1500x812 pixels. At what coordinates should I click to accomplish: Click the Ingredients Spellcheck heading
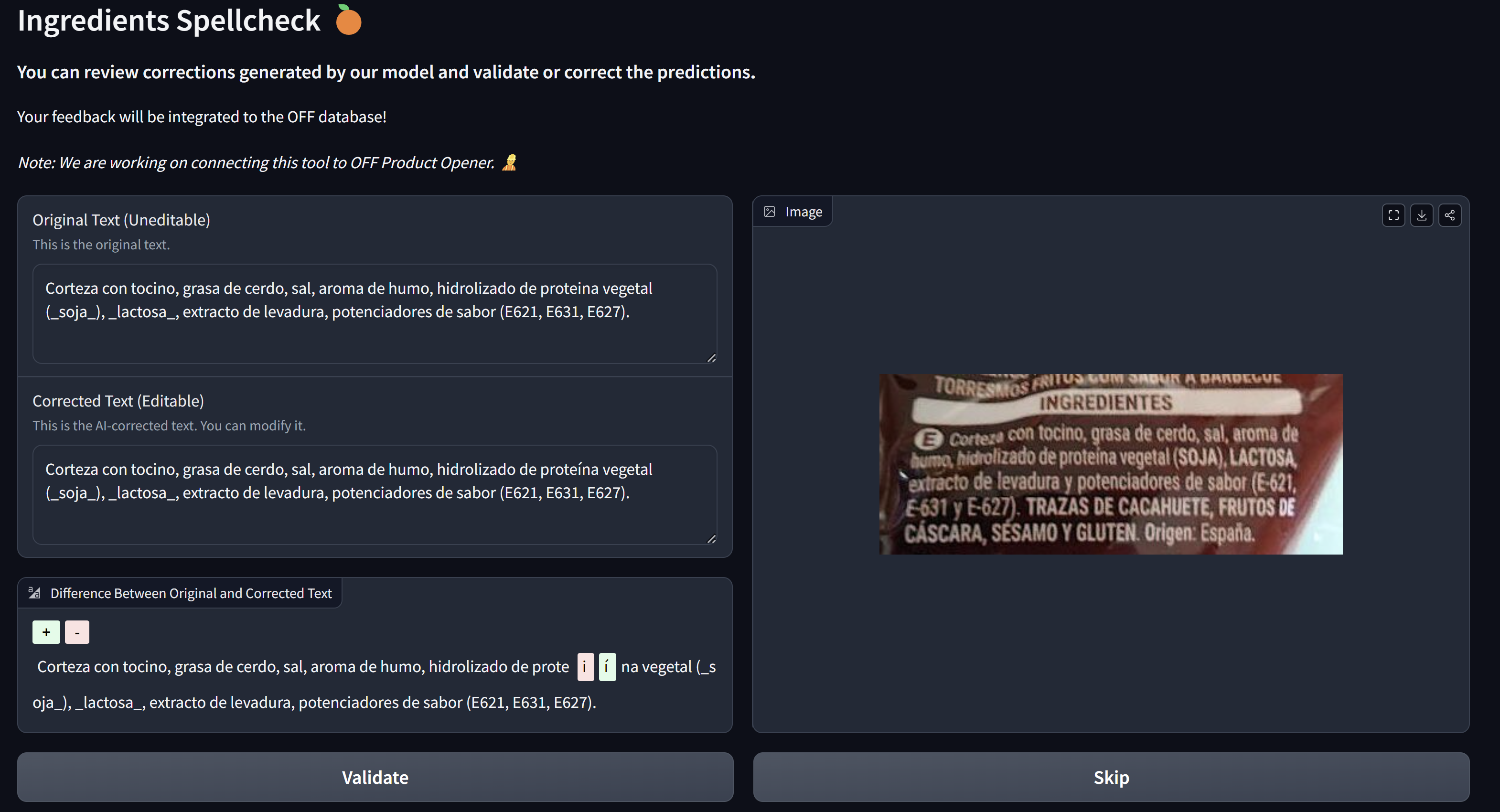coord(169,21)
